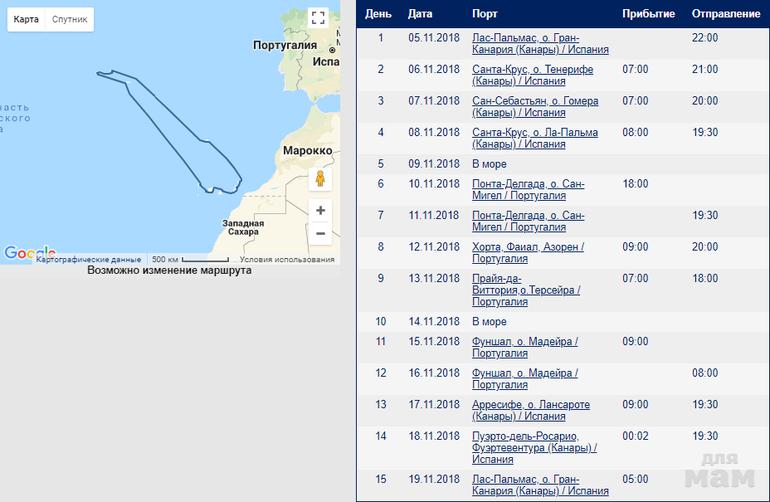Switch to Спутник satellite view
The image size is (770, 502).
tap(69, 19)
